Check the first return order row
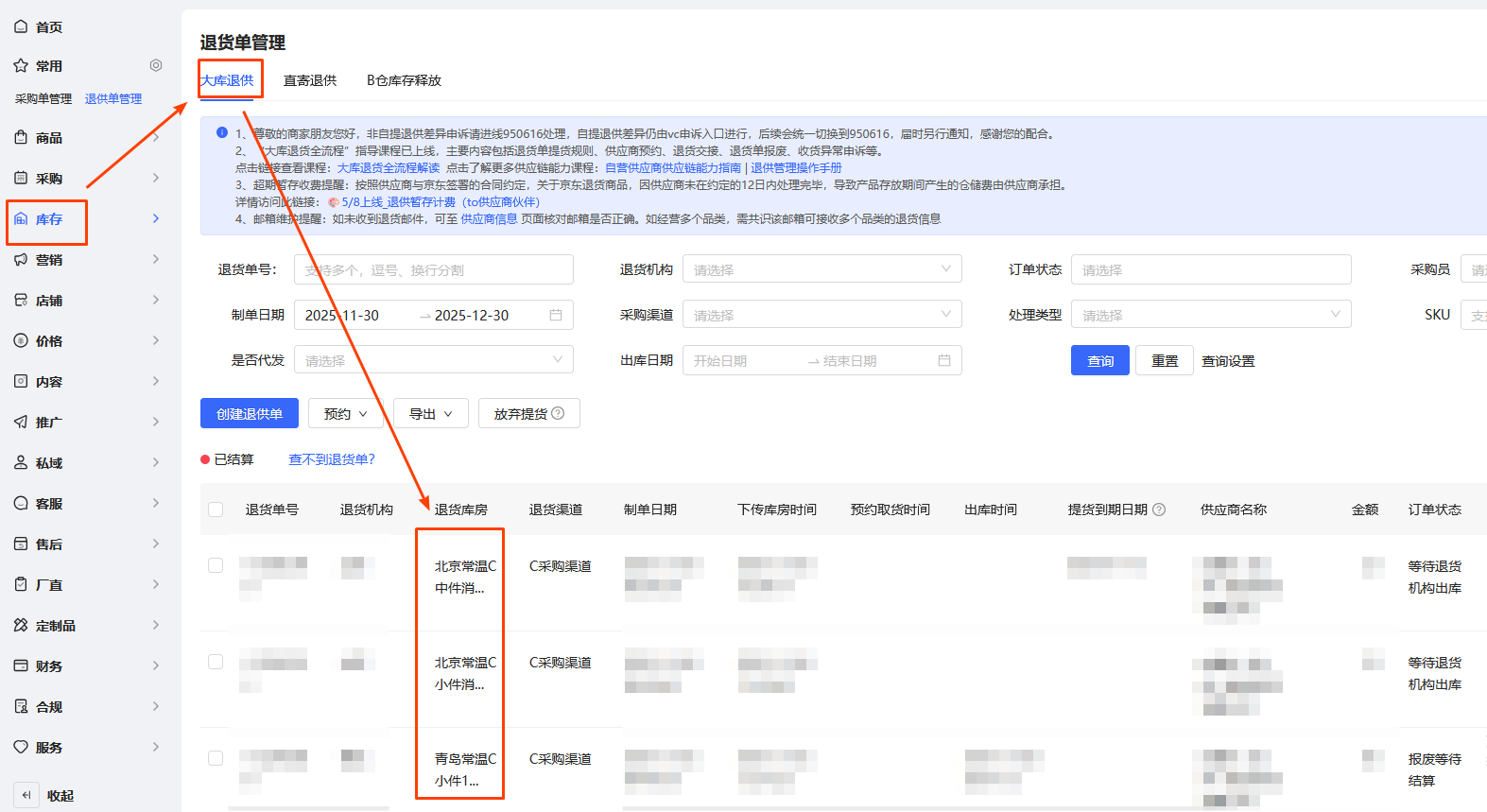 pos(216,565)
